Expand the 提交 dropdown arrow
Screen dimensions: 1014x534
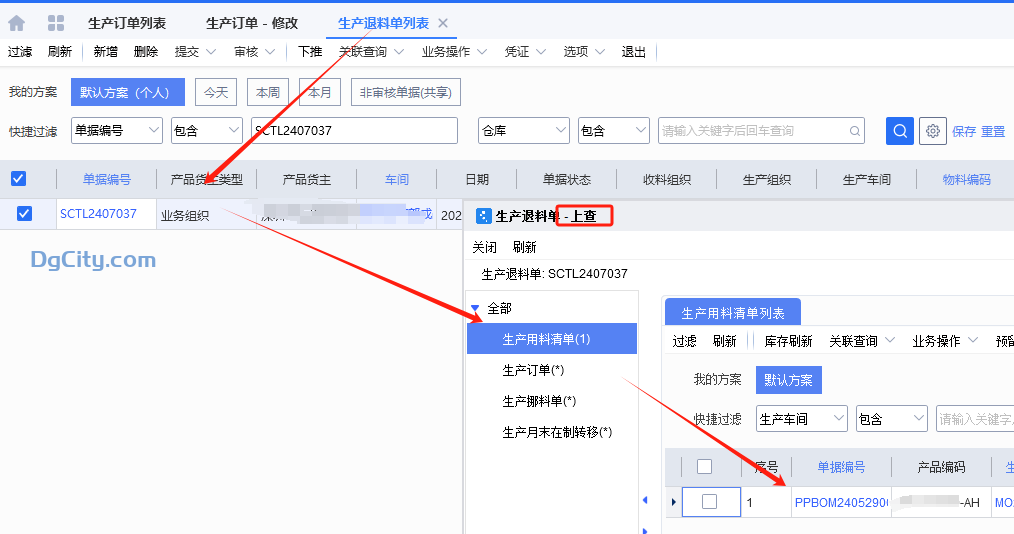[x=211, y=52]
